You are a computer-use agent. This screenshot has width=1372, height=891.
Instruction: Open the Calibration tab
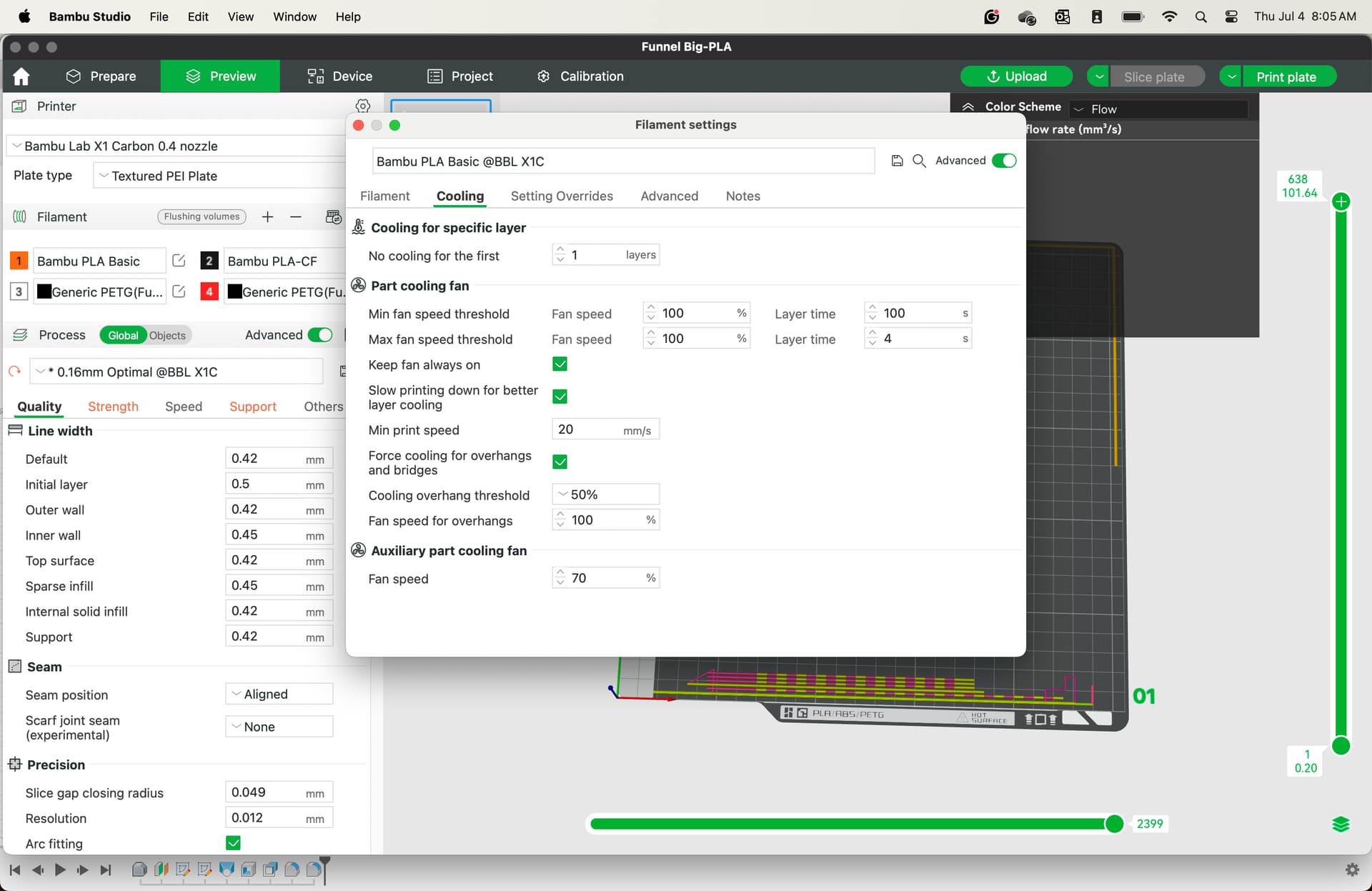(x=580, y=76)
